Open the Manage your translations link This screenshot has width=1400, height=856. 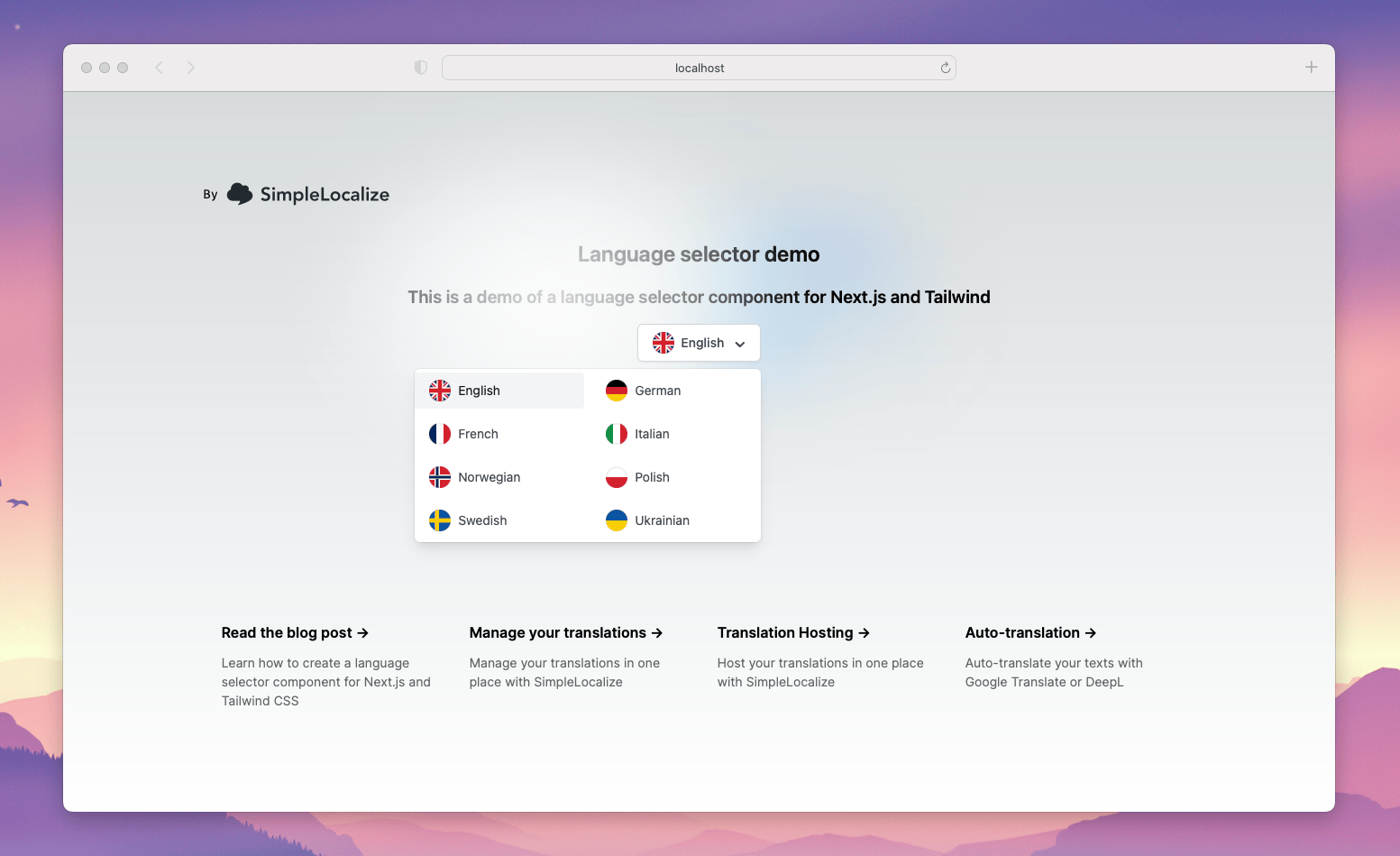point(566,633)
